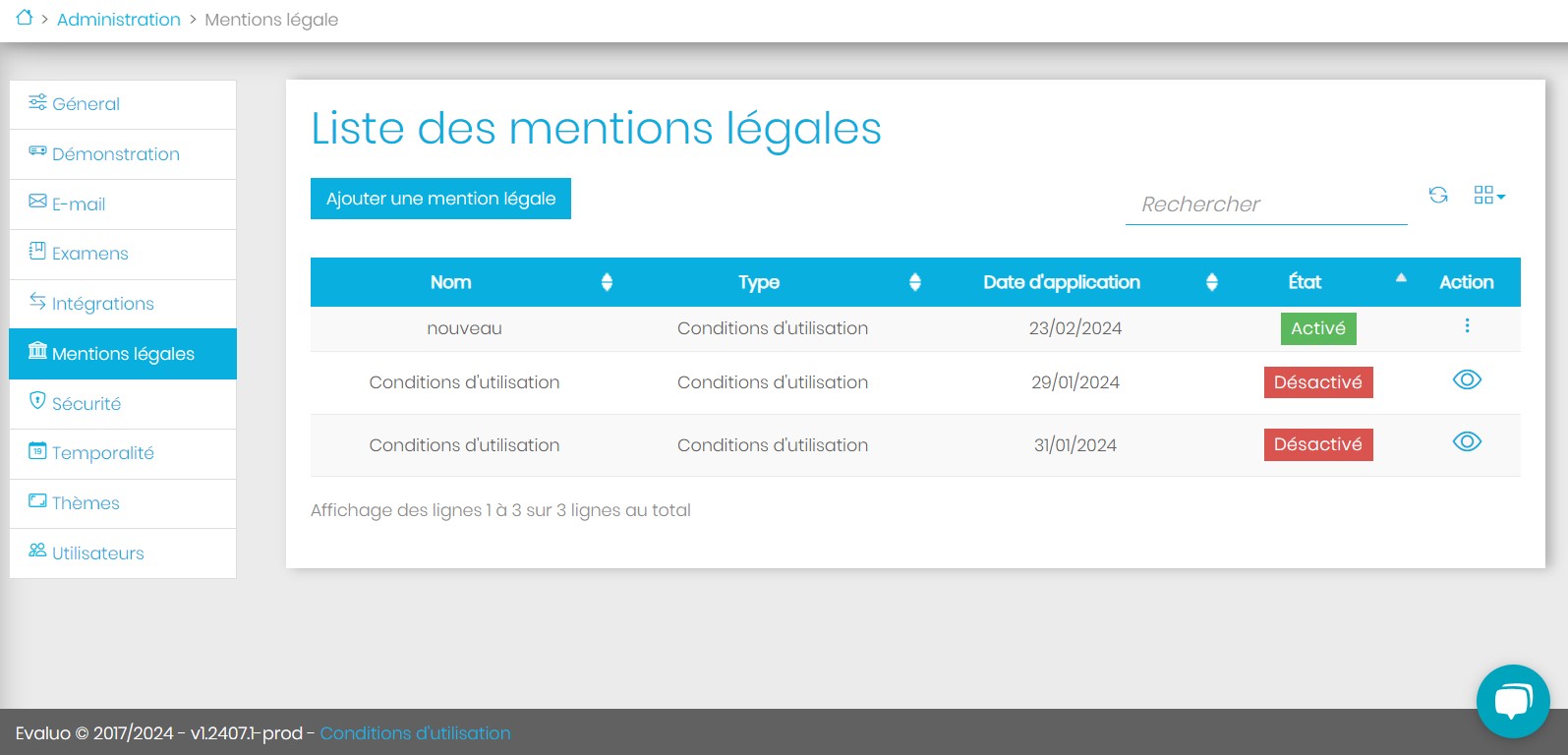The width and height of the screenshot is (1568, 755).
Task: Click the home icon in breadcrumb
Action: pyautogui.click(x=25, y=18)
